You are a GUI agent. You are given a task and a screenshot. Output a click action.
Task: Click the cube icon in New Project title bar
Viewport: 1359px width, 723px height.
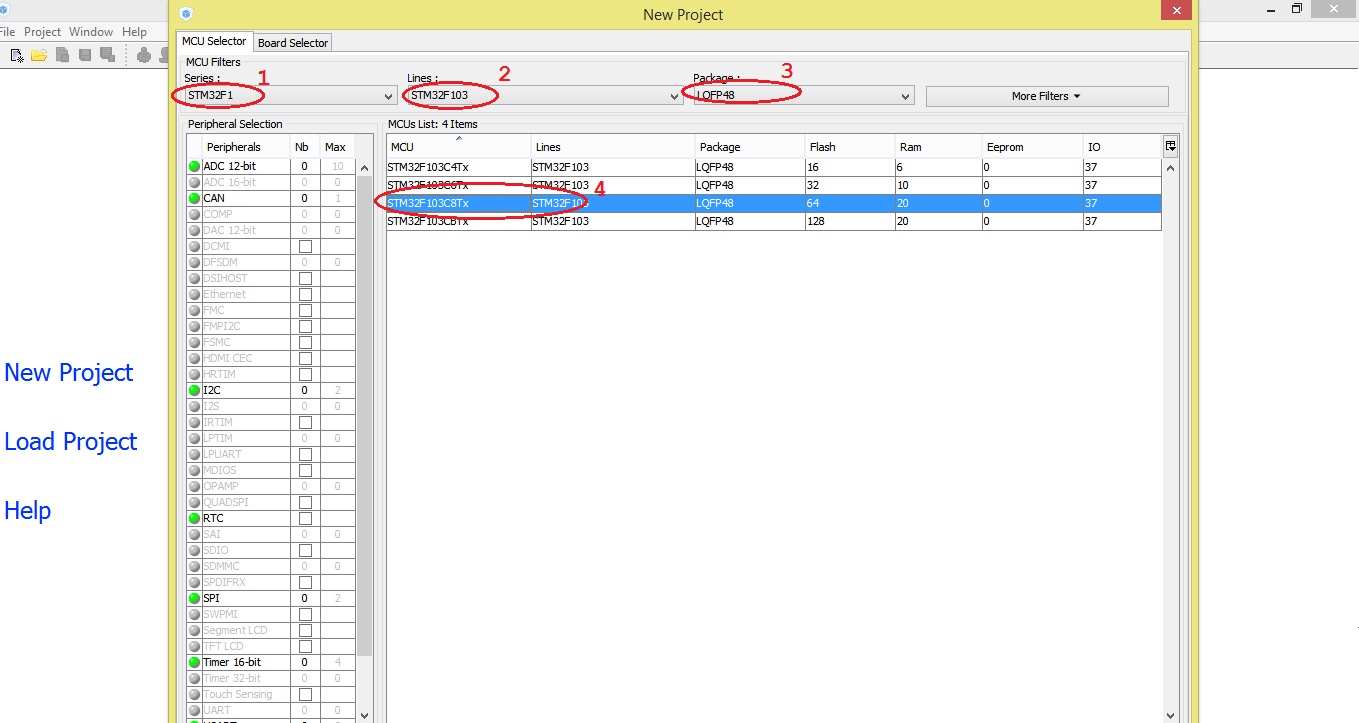coord(185,14)
